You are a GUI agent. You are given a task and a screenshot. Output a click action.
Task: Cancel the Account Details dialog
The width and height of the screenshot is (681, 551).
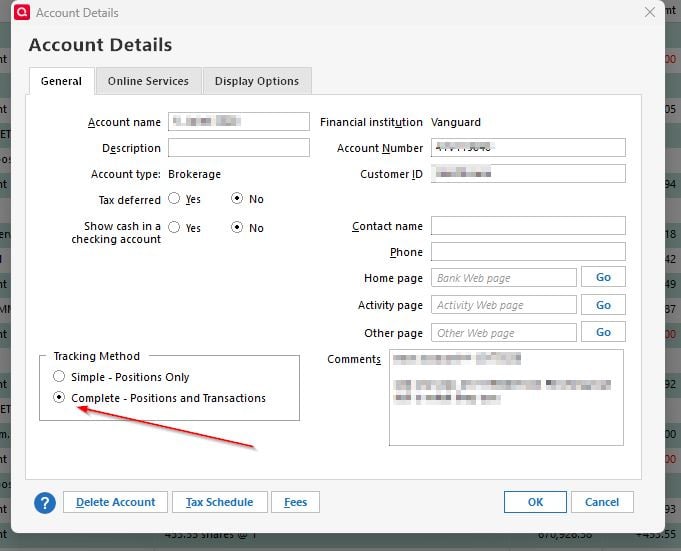tap(602, 502)
